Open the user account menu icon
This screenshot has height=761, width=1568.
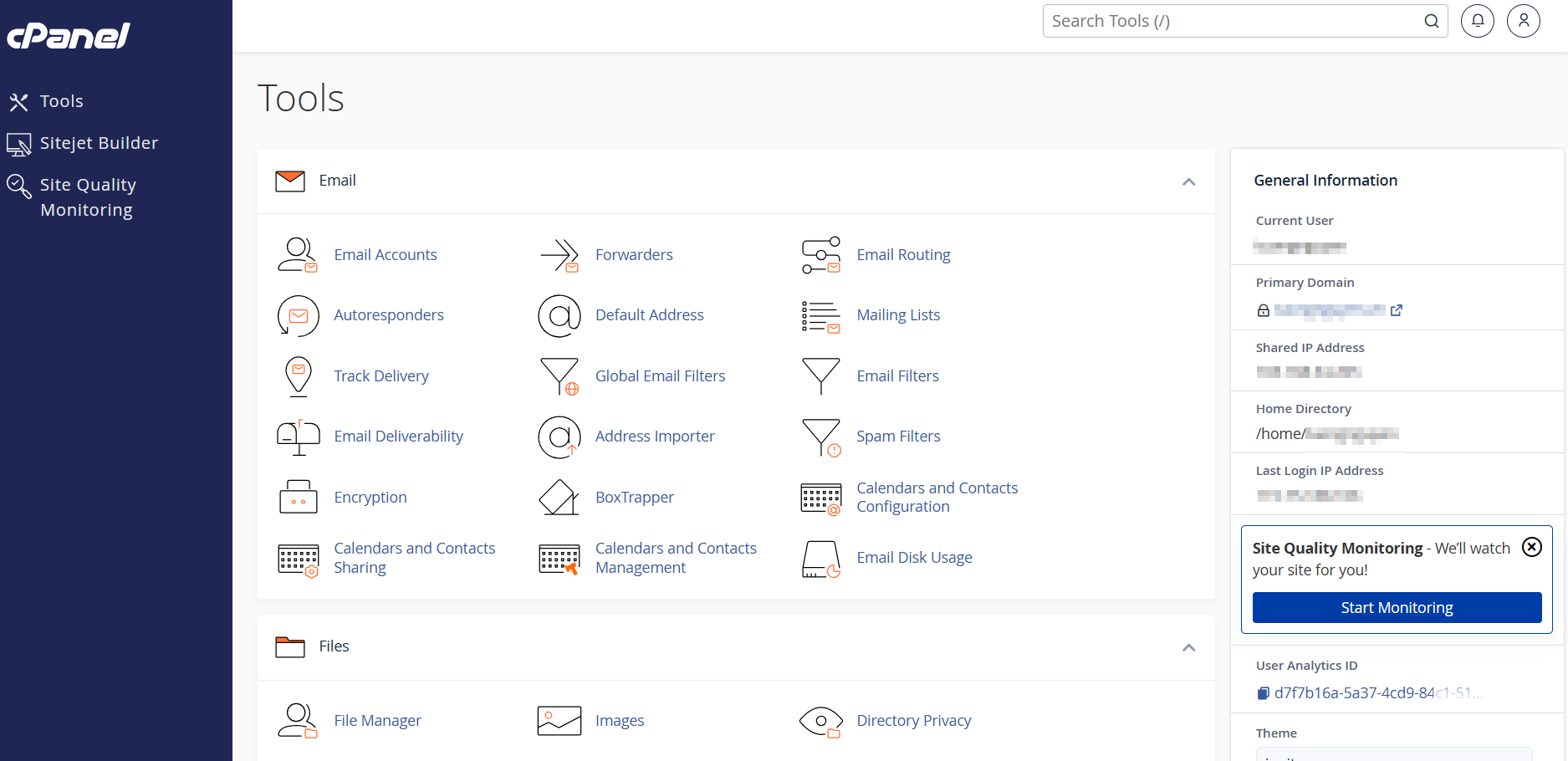tap(1524, 21)
